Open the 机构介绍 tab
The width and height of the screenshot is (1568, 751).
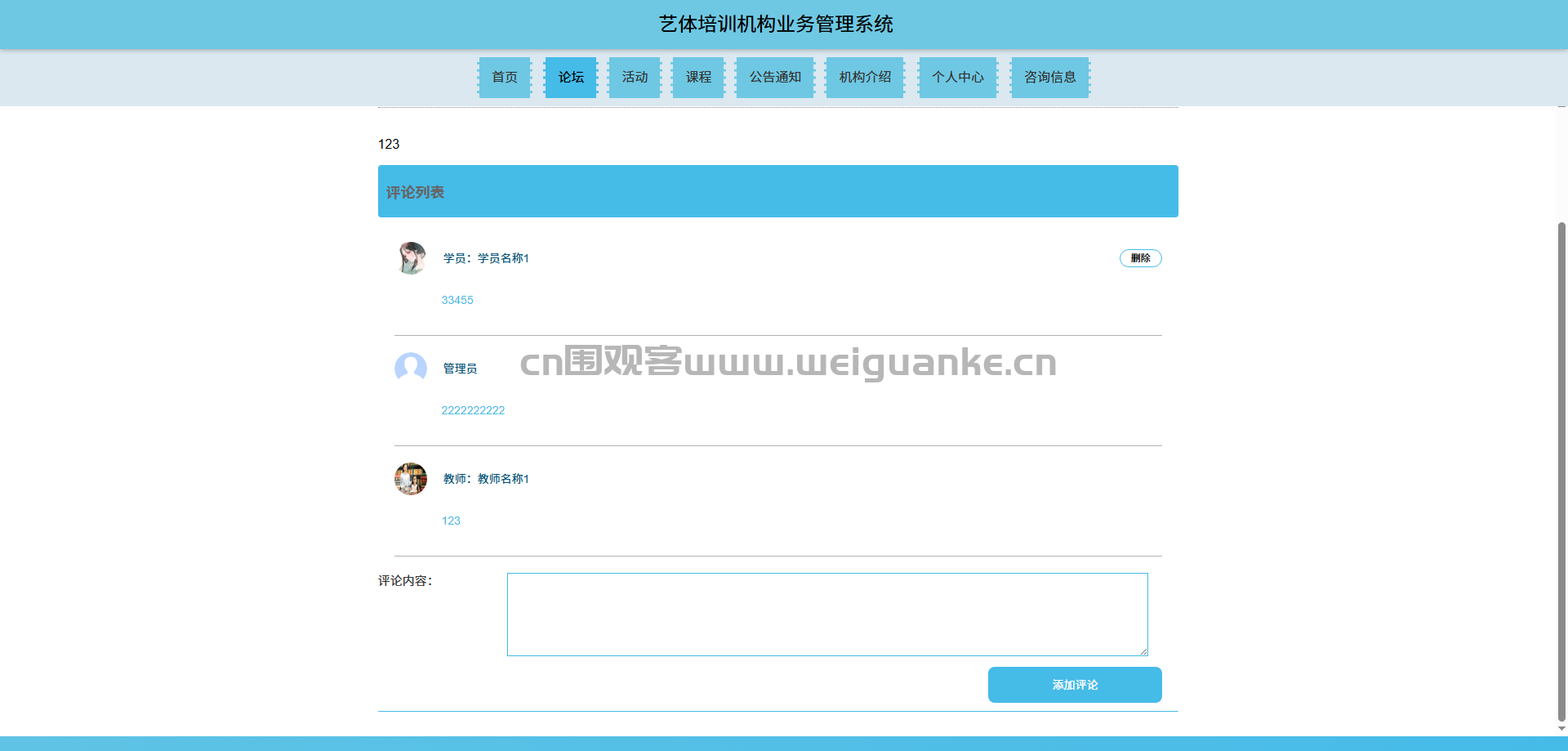pyautogui.click(x=865, y=77)
